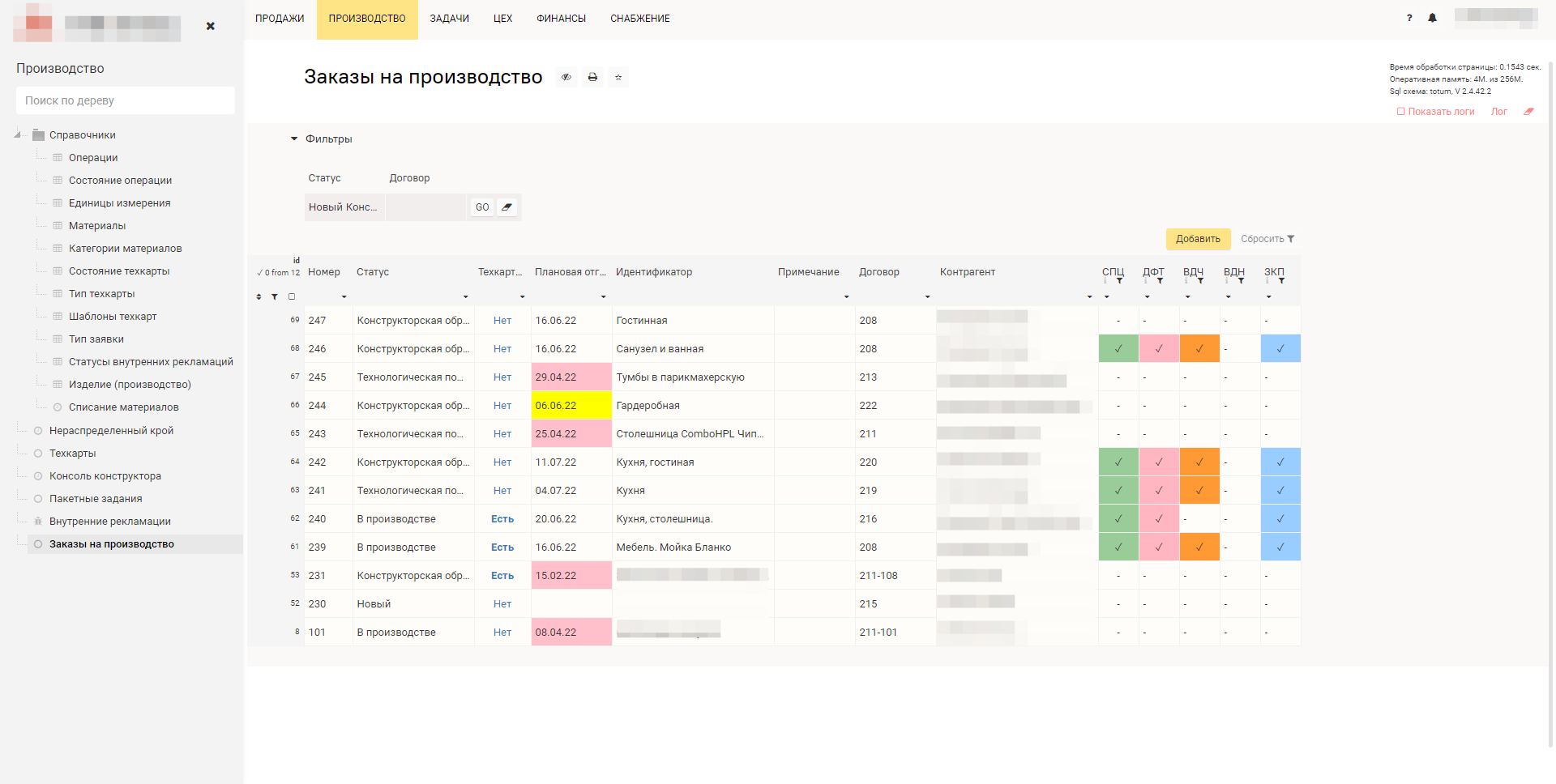Close the sidebar tree with X icon
Viewport: 1556px width, 784px height.
211,26
